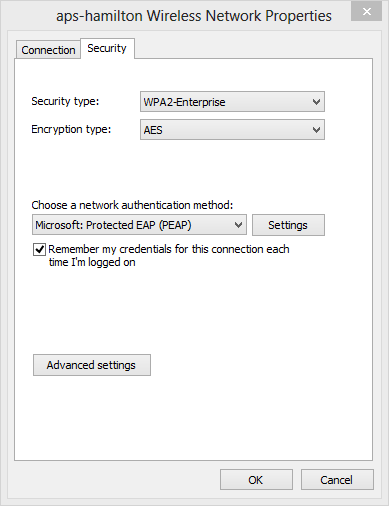
Task: Switch to the Connection tab
Action: [x=48, y=50]
